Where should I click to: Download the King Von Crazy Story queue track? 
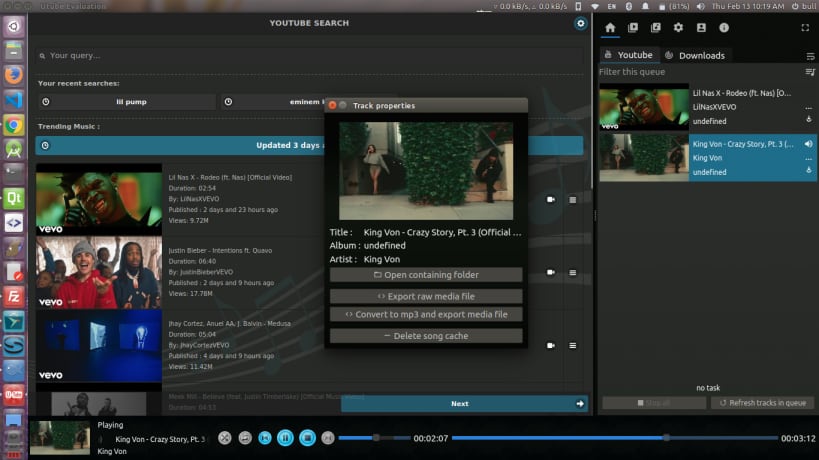[809, 170]
